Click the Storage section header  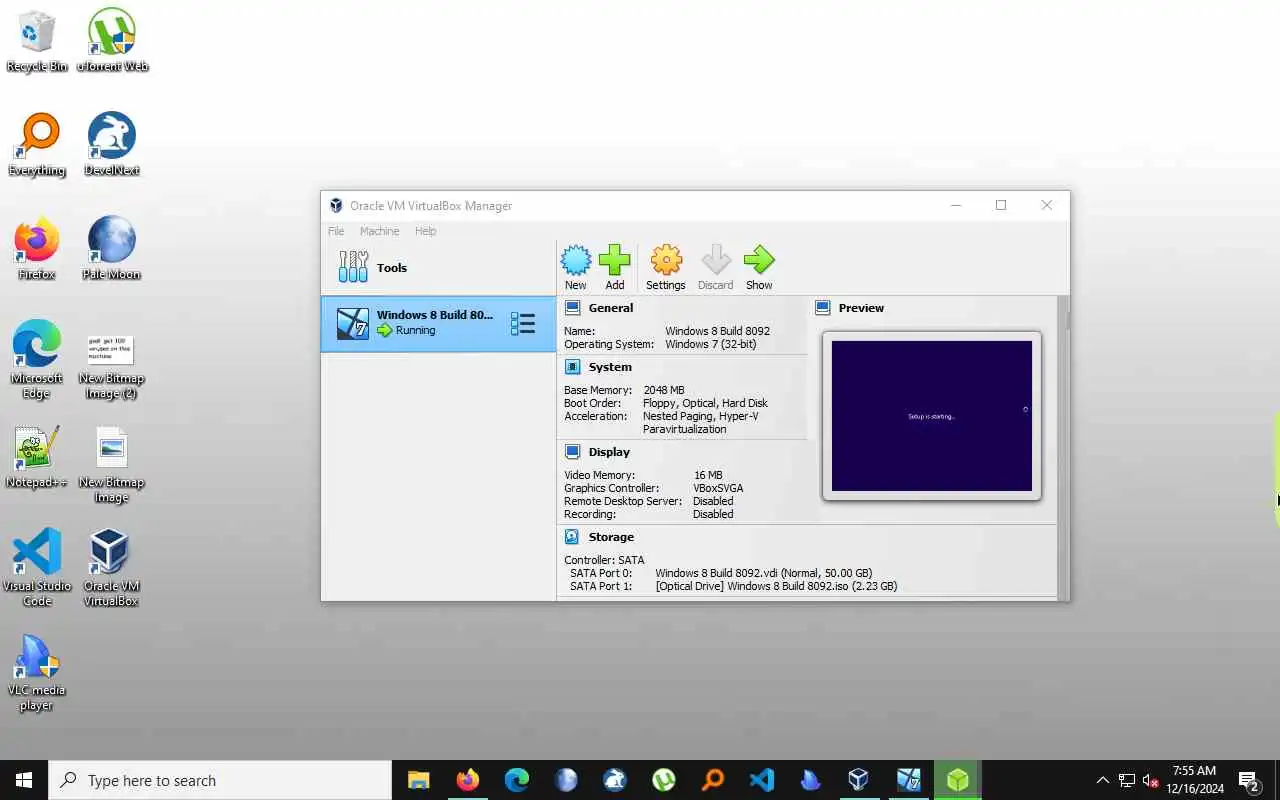pos(610,537)
